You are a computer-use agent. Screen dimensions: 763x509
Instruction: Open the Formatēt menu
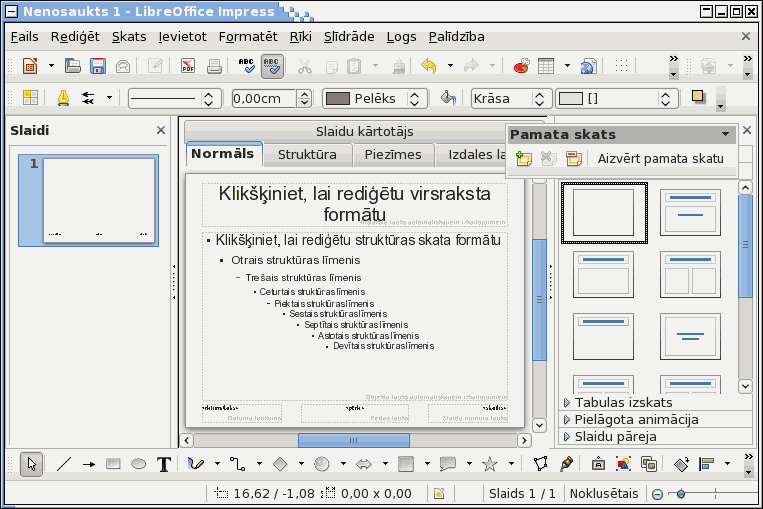[248, 37]
